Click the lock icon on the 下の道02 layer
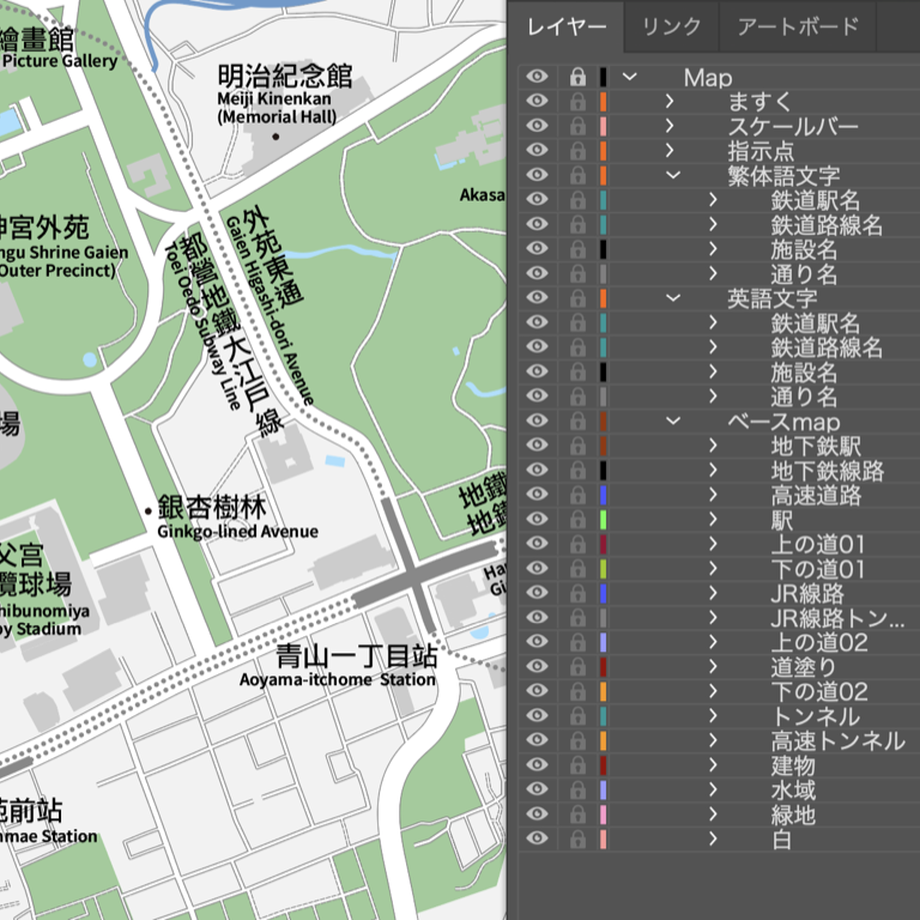 pyautogui.click(x=577, y=692)
